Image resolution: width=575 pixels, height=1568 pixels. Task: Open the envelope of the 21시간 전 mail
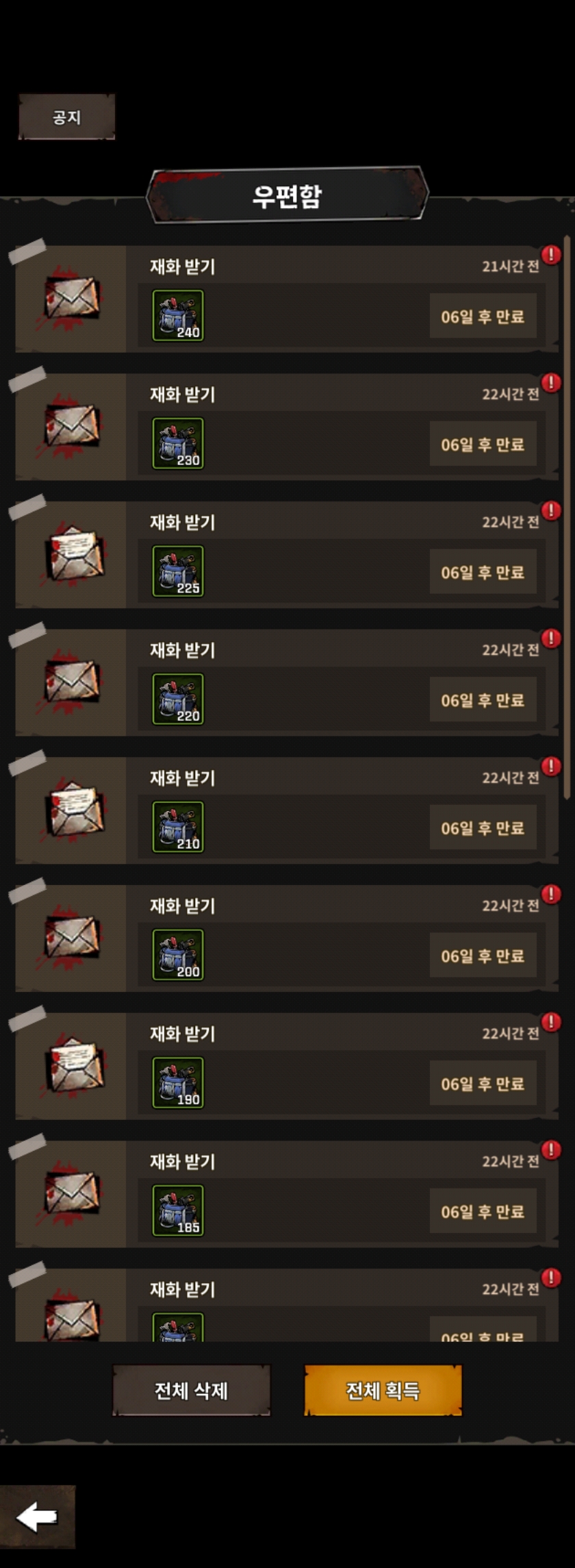tap(72, 298)
